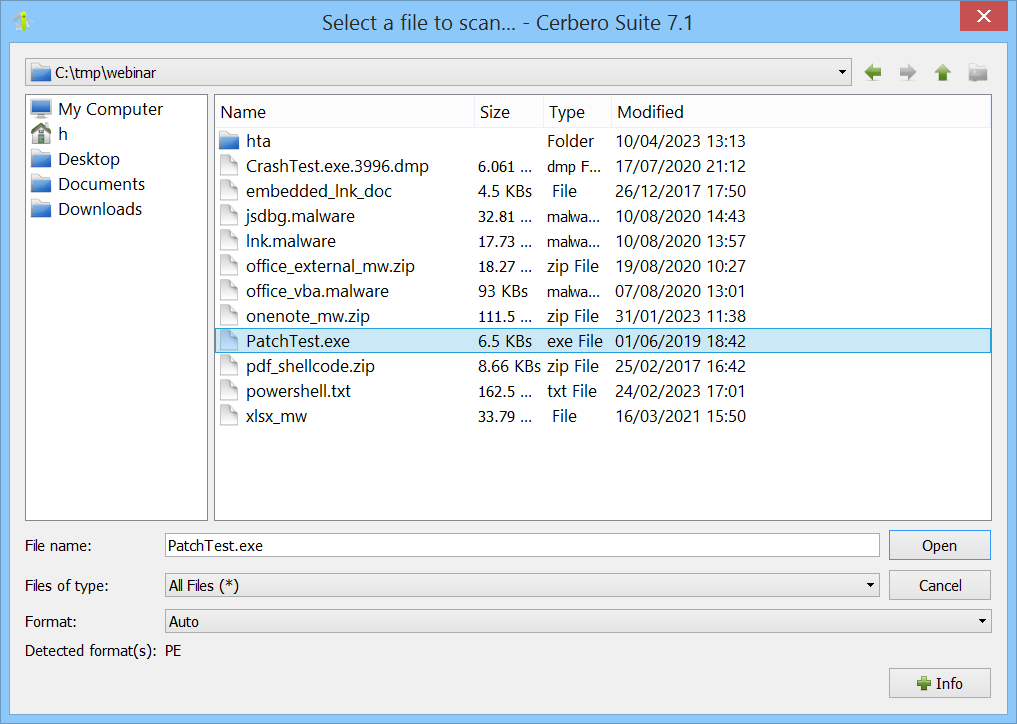Close the Select a file dialog
The image size is (1017, 724).
[x=983, y=16]
